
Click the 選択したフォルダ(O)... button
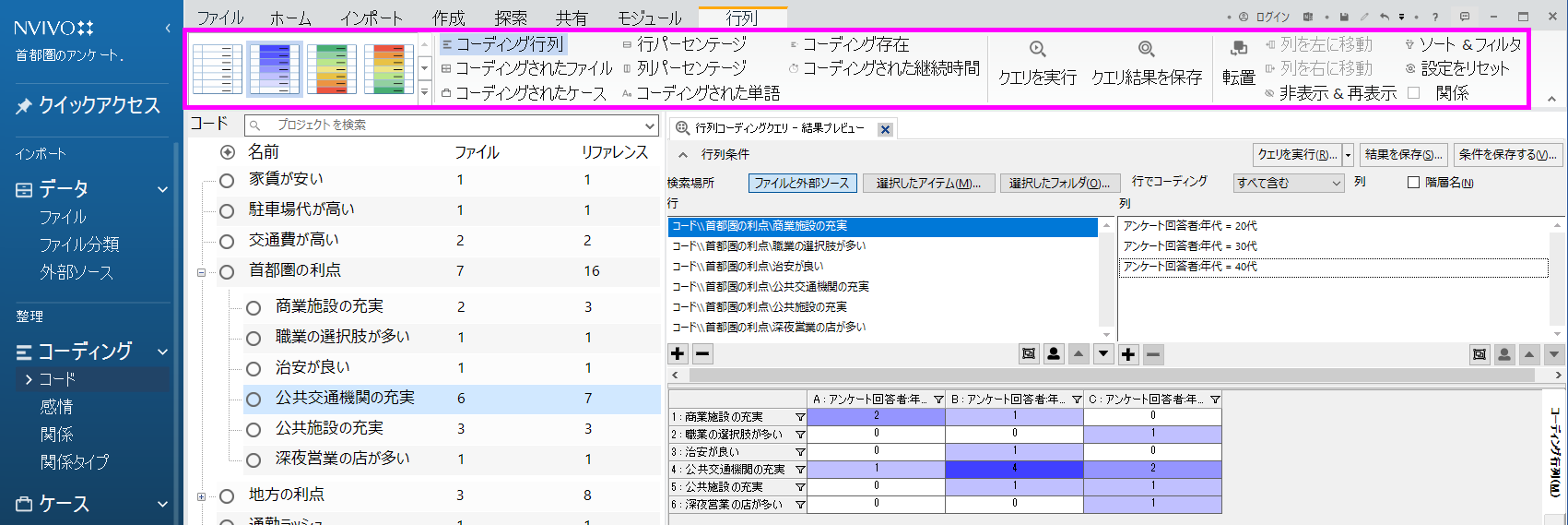pyautogui.click(x=1060, y=184)
